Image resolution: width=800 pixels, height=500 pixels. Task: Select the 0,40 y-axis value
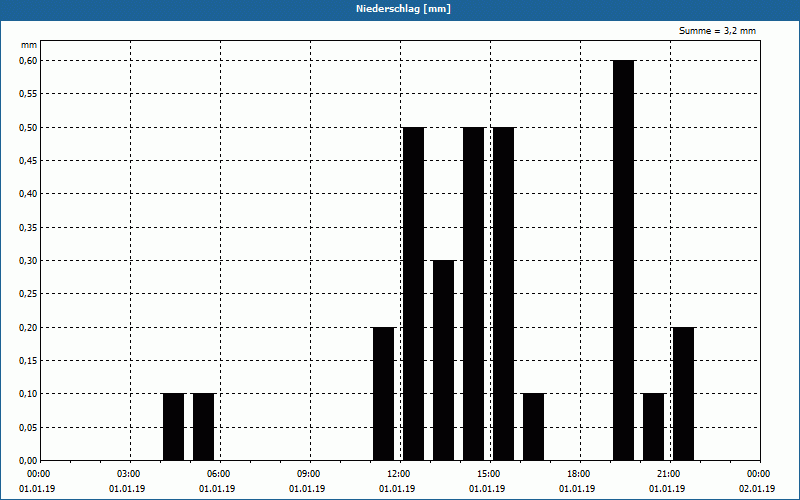pyautogui.click(x=28, y=194)
